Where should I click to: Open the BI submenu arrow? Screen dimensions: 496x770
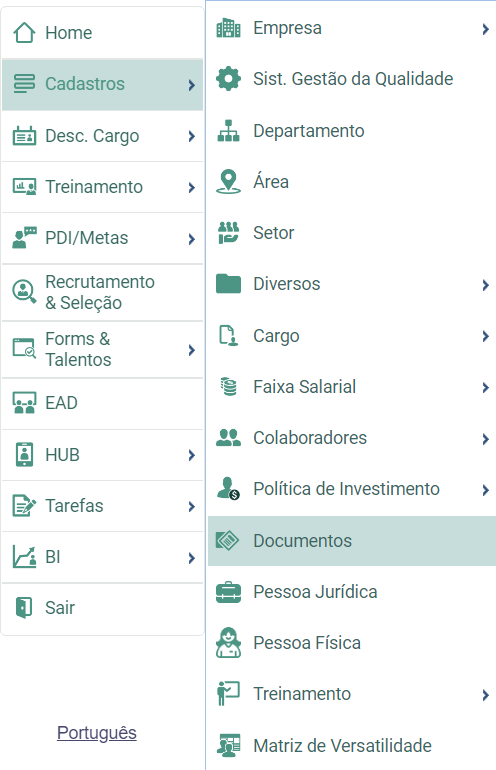pyautogui.click(x=192, y=558)
